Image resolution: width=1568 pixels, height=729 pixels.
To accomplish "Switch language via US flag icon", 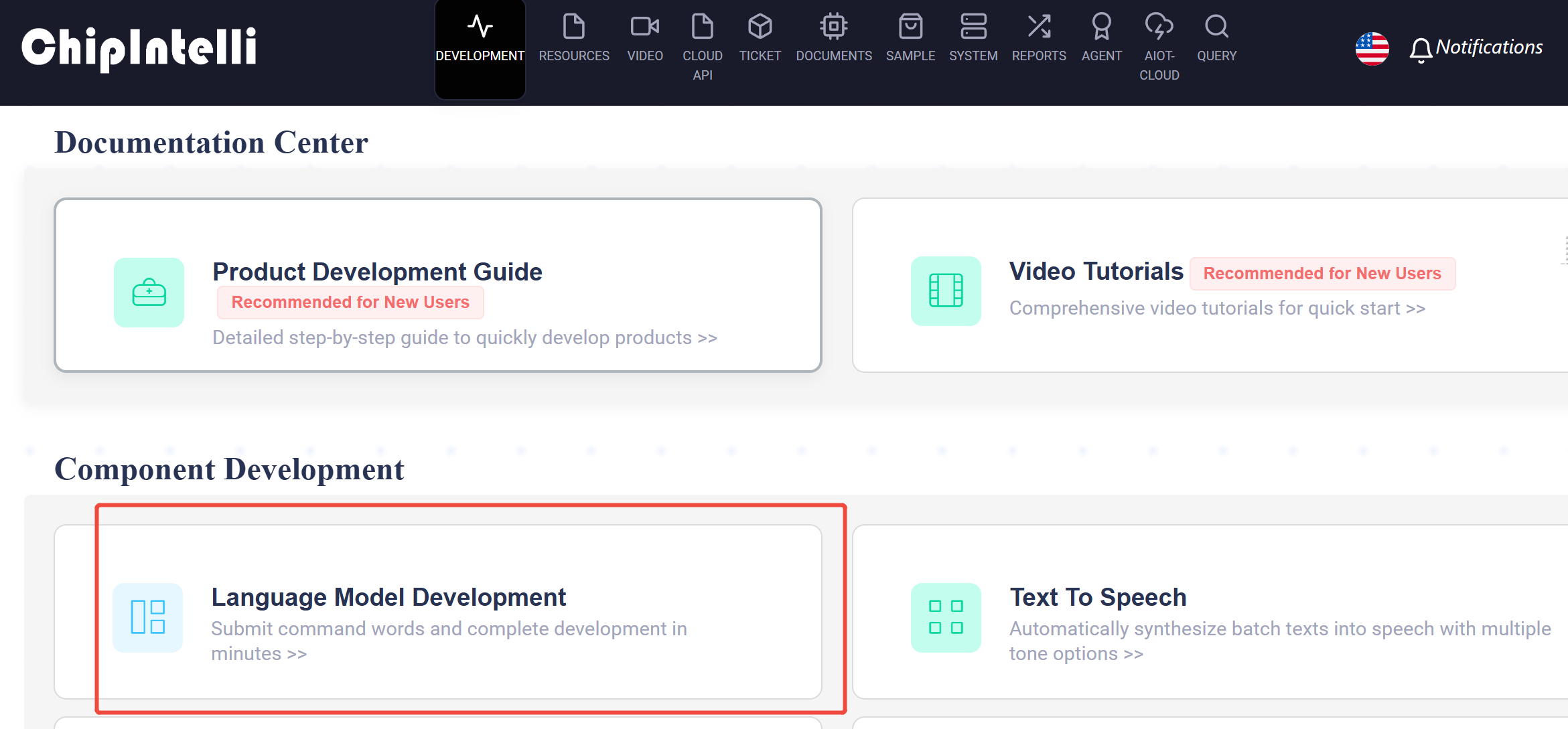I will pos(1372,48).
